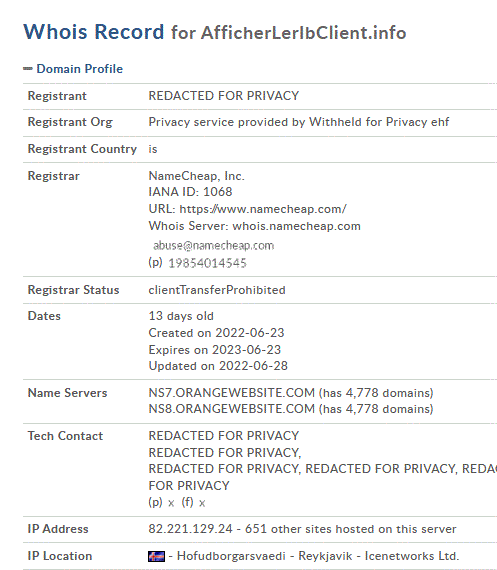Open the namecheap.com registrar URL
The height and width of the screenshot is (570, 497).
pos(263,209)
